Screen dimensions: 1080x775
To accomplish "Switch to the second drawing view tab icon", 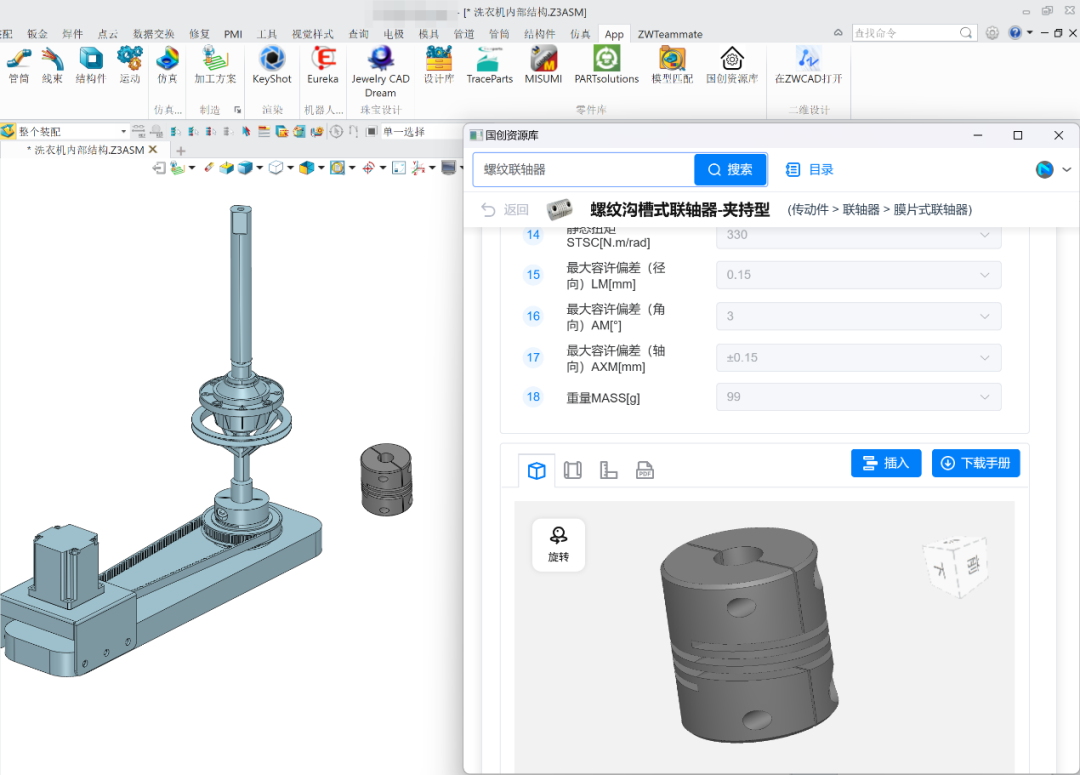I will coord(572,471).
